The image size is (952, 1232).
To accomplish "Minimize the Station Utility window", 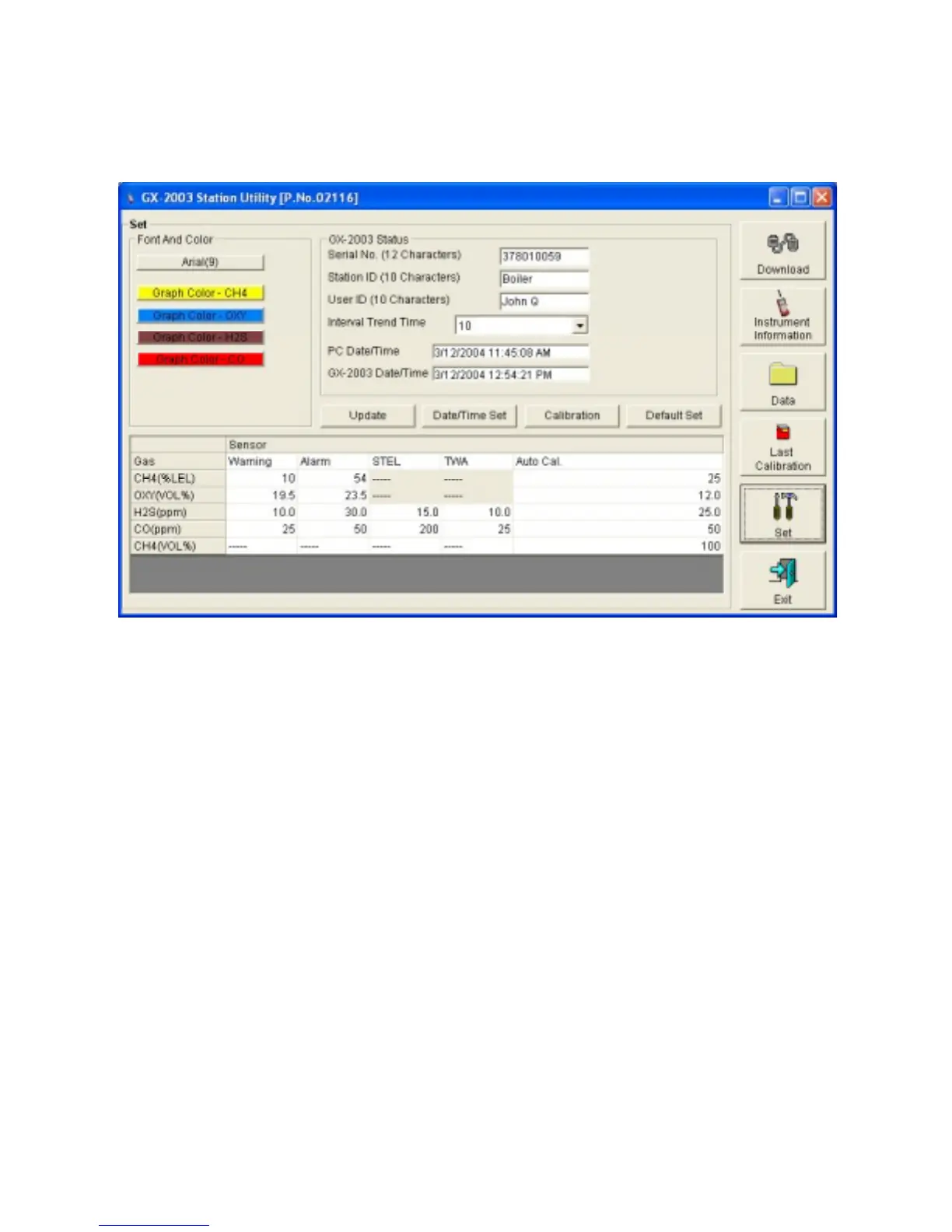I will [779, 198].
